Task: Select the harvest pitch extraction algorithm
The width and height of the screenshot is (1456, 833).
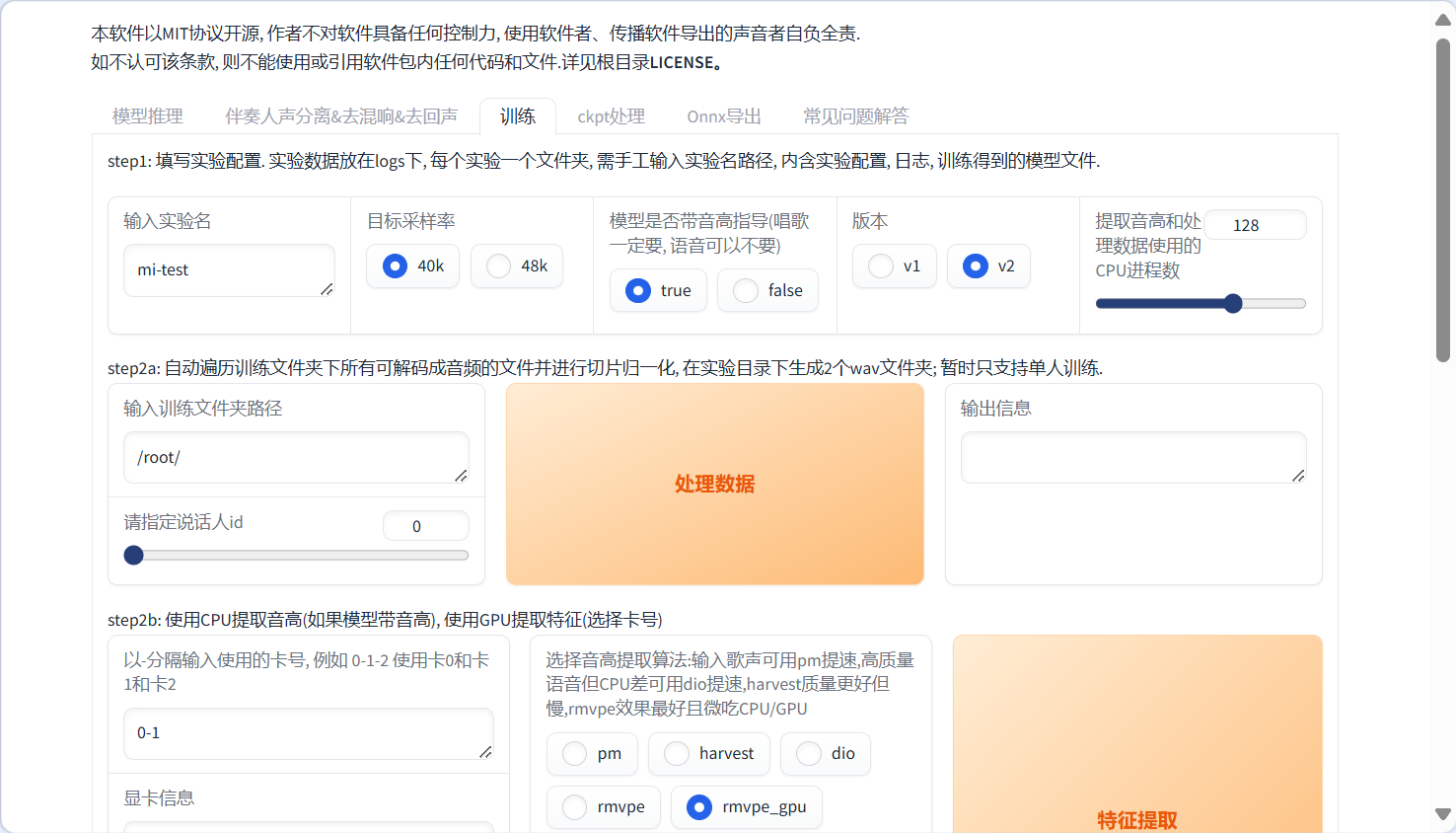Action: point(709,754)
